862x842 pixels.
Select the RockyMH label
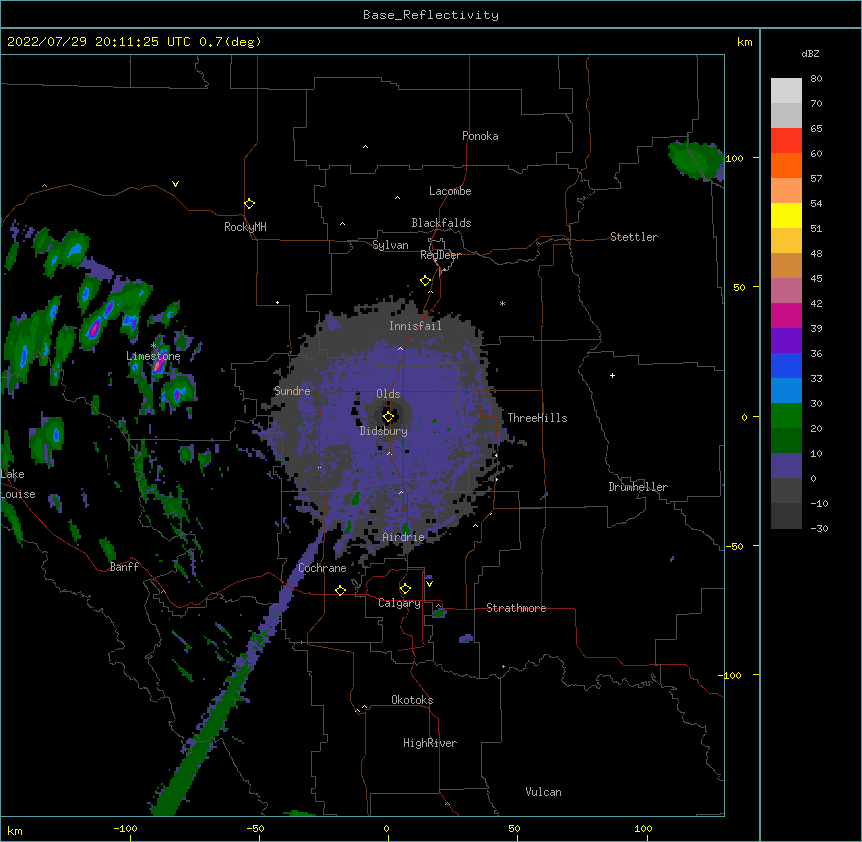245,227
